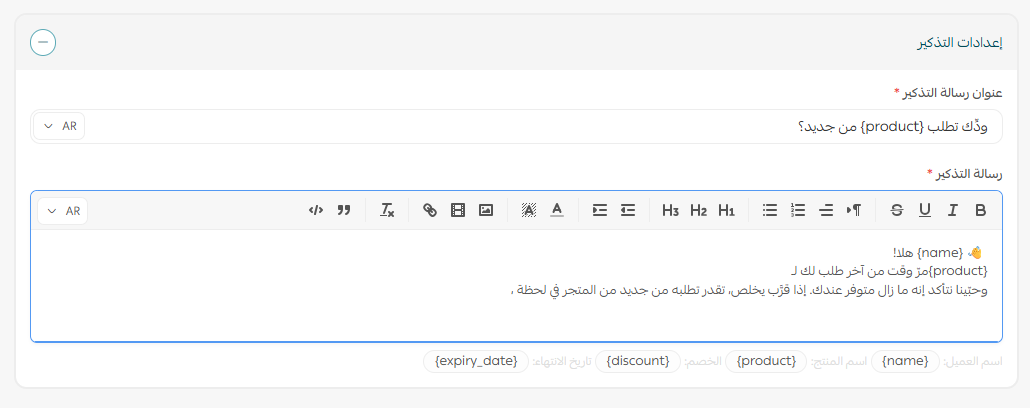Toggle bold formatting in the editor
1030x408 pixels.
pos(980,210)
